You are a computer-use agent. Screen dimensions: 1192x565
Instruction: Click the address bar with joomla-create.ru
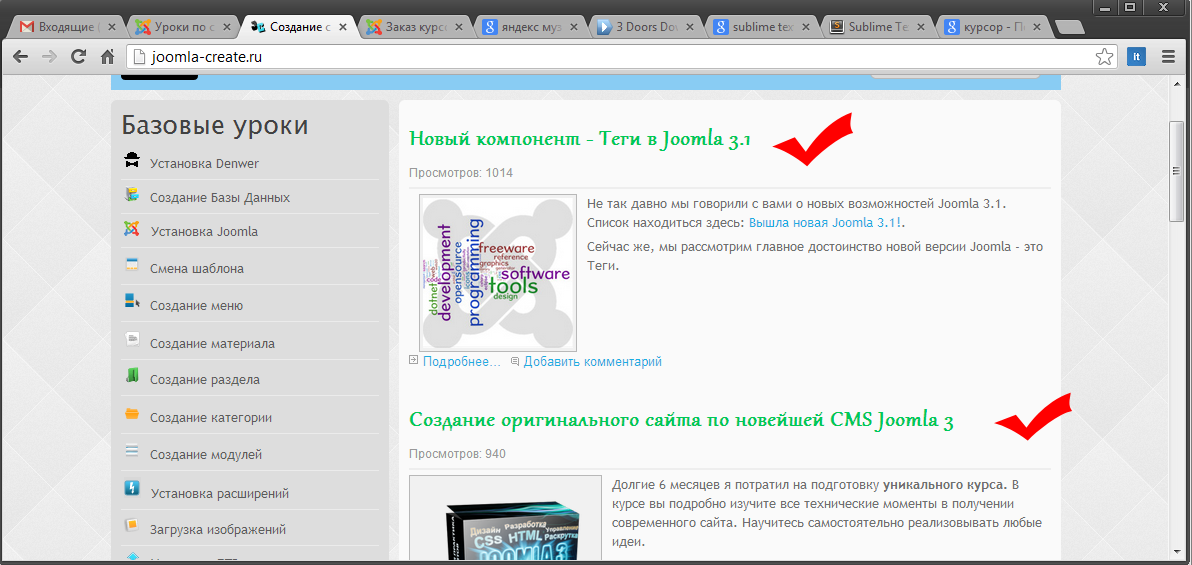pyautogui.click(x=600, y=57)
